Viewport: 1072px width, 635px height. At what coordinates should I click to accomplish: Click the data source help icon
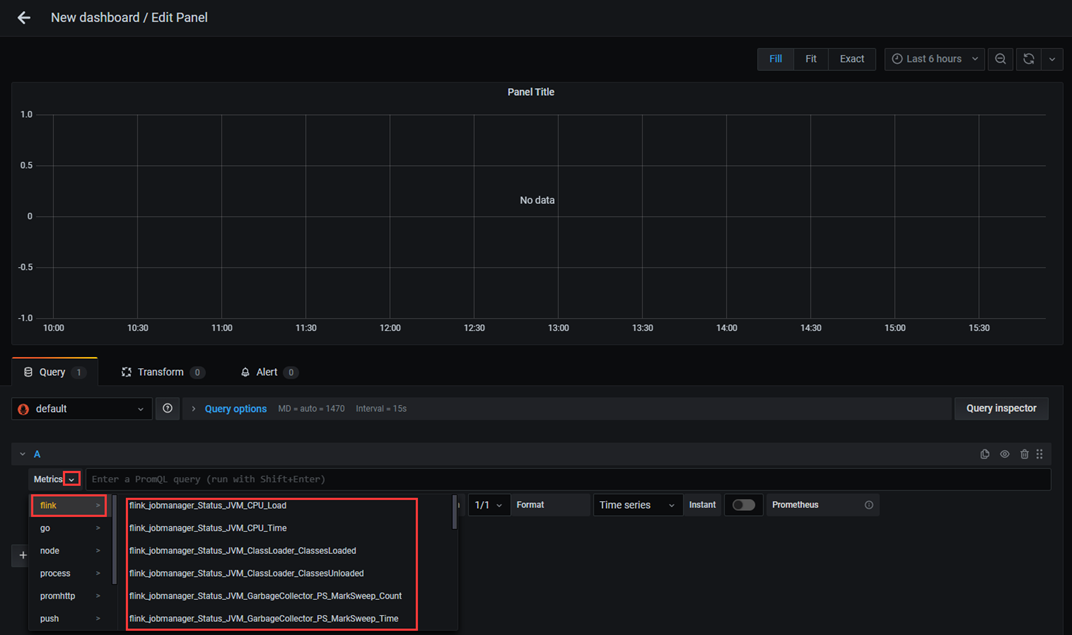click(168, 409)
